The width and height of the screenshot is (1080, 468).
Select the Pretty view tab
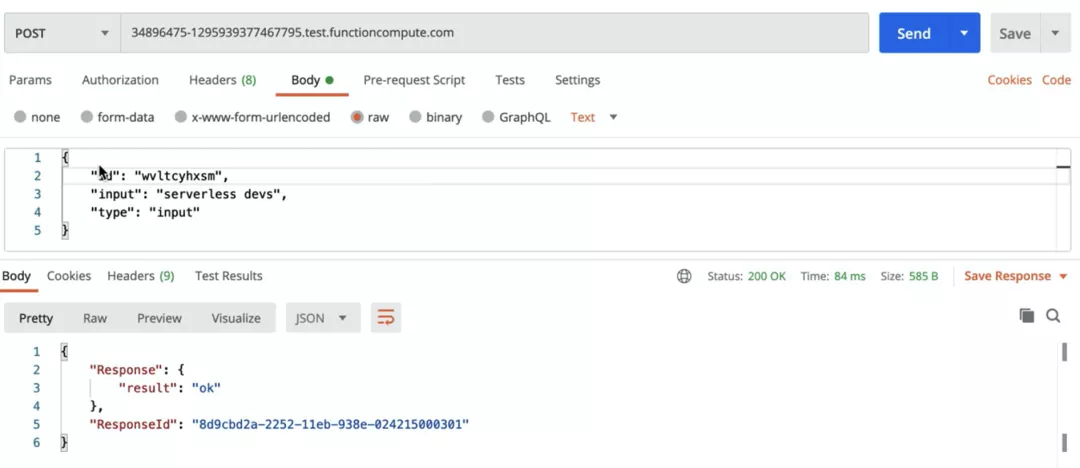coord(36,318)
